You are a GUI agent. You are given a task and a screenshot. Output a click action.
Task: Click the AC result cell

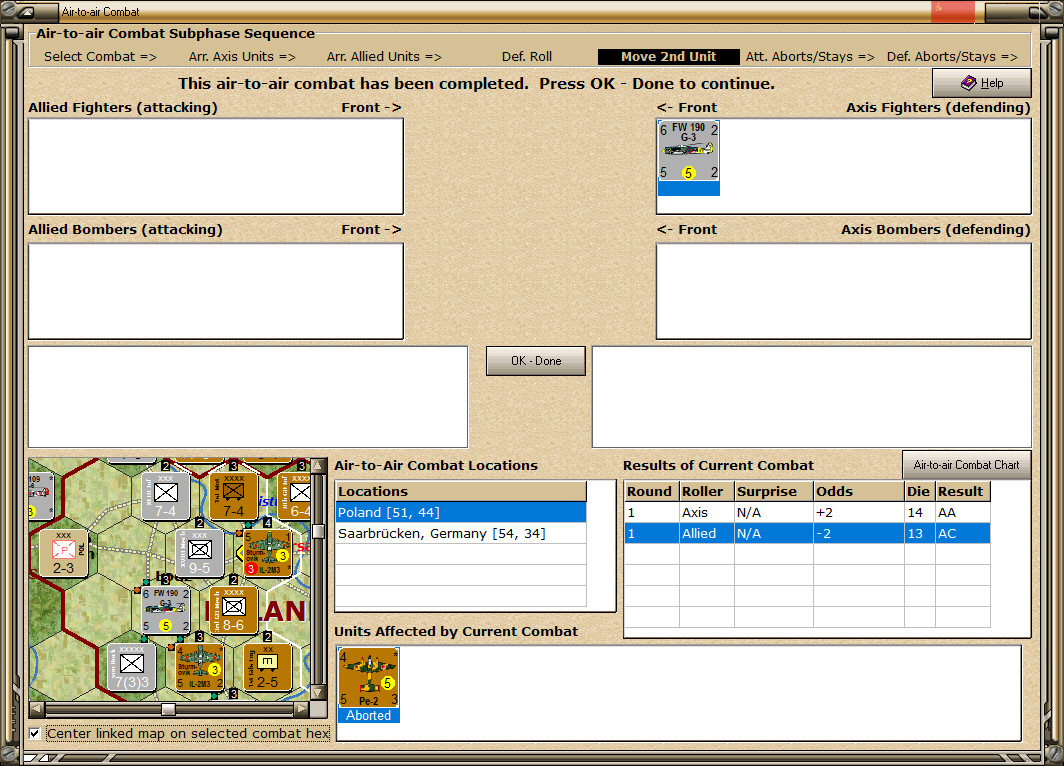tap(962, 533)
